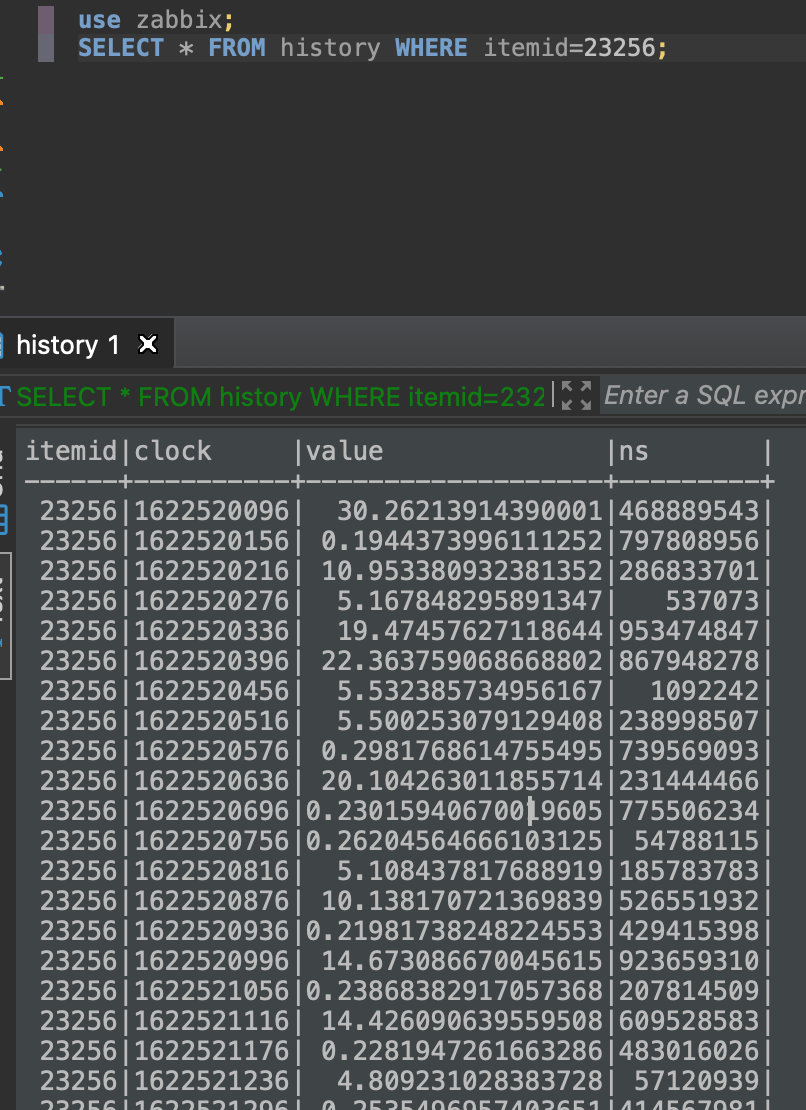Select ns value 797808956
Image resolution: width=806 pixels, height=1110 pixels.
(689, 541)
